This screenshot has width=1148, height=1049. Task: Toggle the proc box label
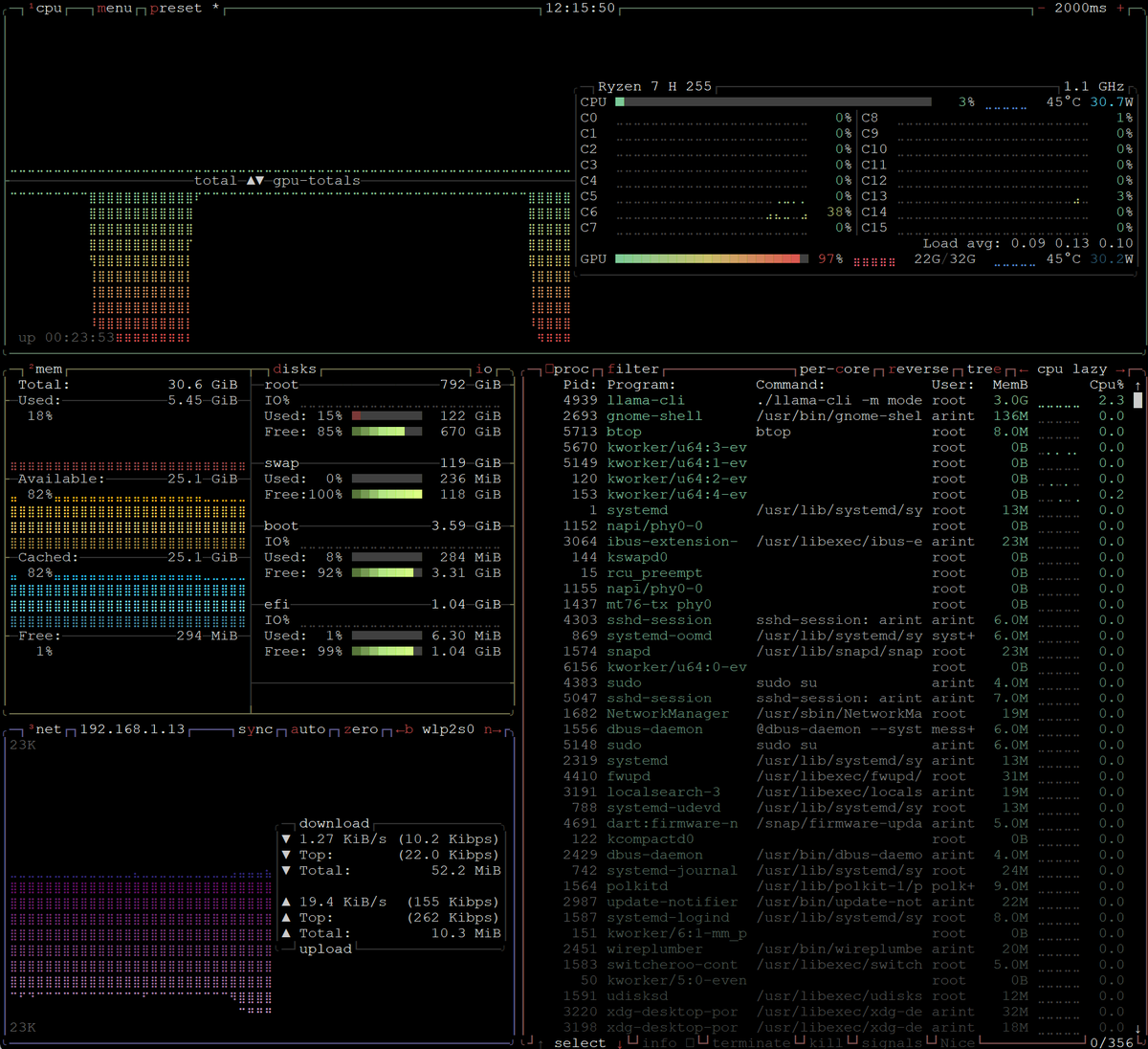coord(567,369)
